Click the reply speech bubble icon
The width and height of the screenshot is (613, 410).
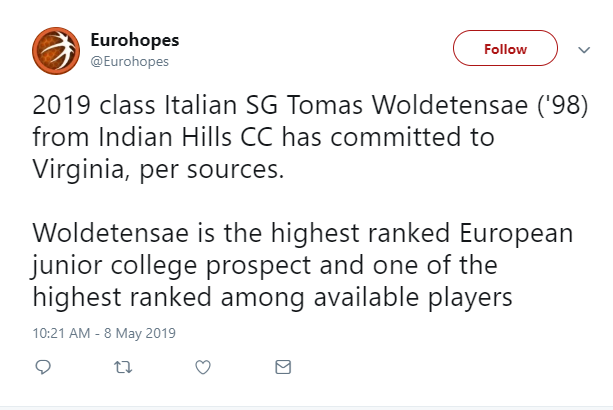click(43, 367)
